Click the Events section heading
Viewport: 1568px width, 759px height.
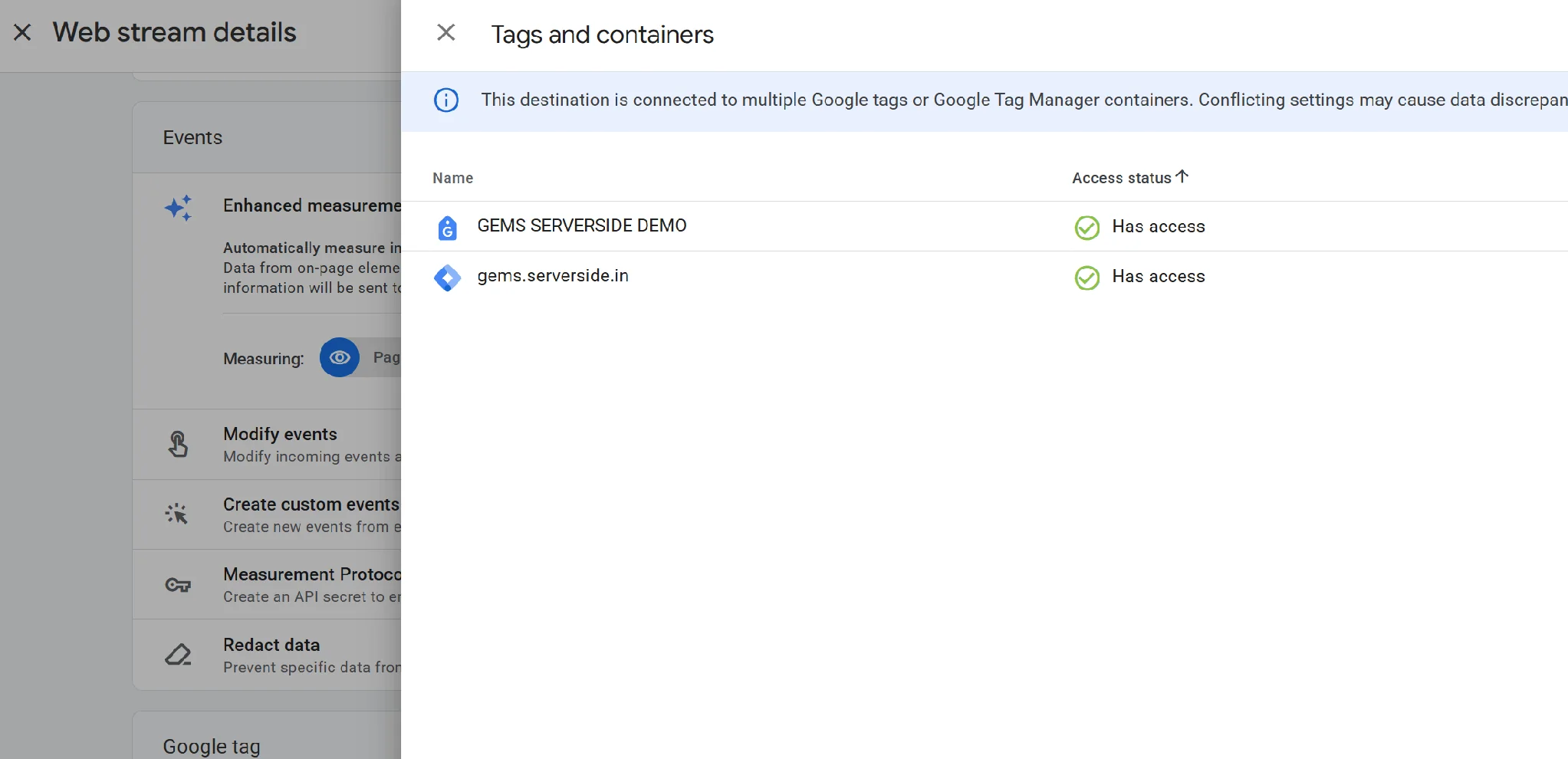pos(192,137)
